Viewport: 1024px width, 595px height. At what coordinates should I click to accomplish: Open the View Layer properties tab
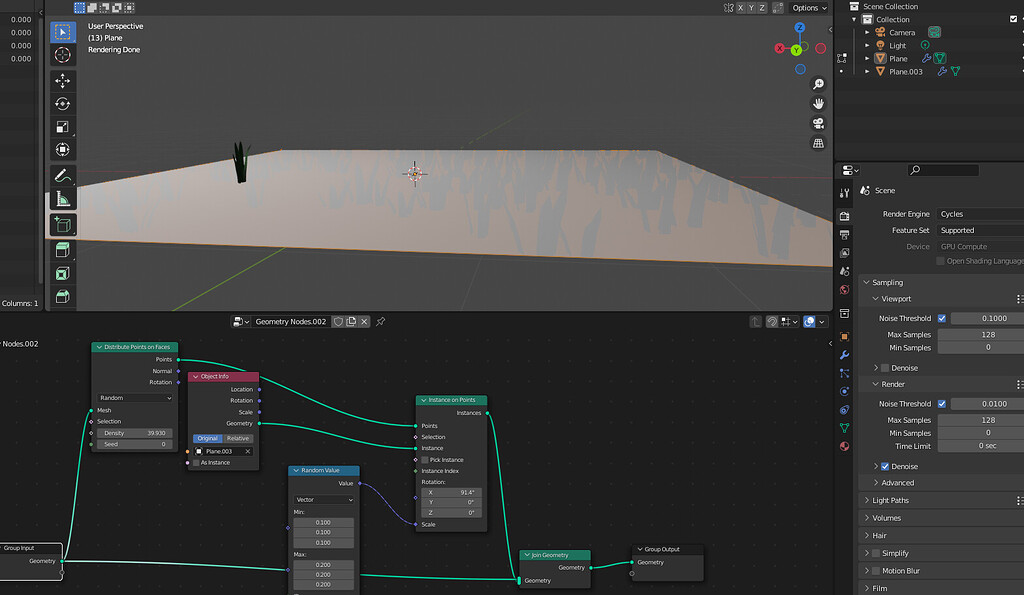point(844,253)
